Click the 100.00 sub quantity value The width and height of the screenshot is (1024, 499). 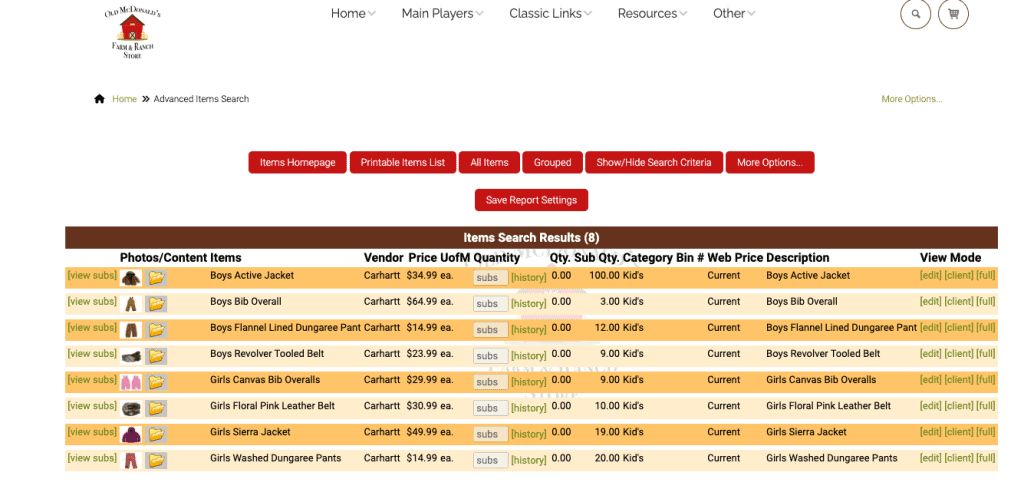click(604, 276)
